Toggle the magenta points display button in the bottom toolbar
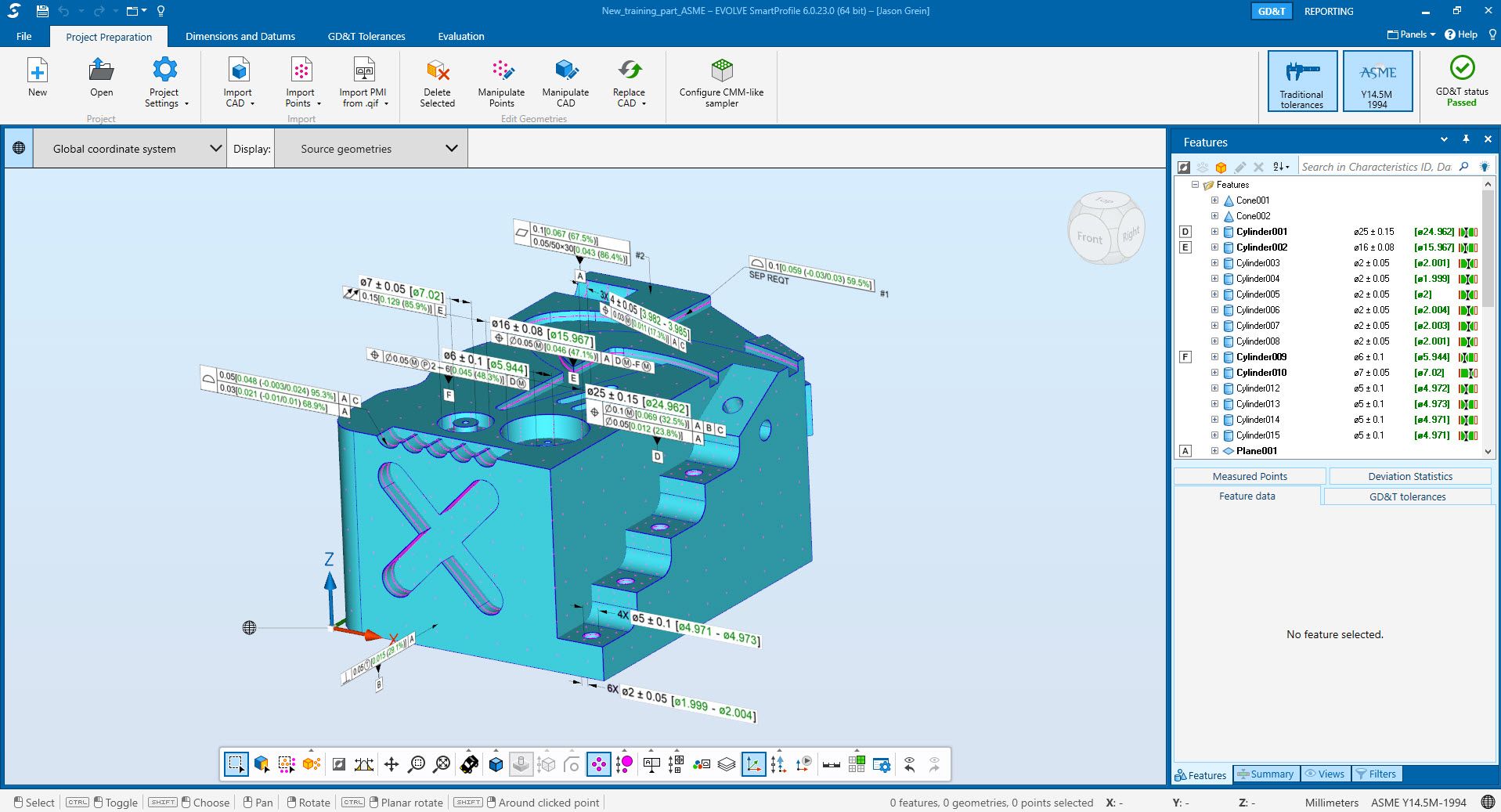Image resolution: width=1501 pixels, height=812 pixels. coord(599,764)
